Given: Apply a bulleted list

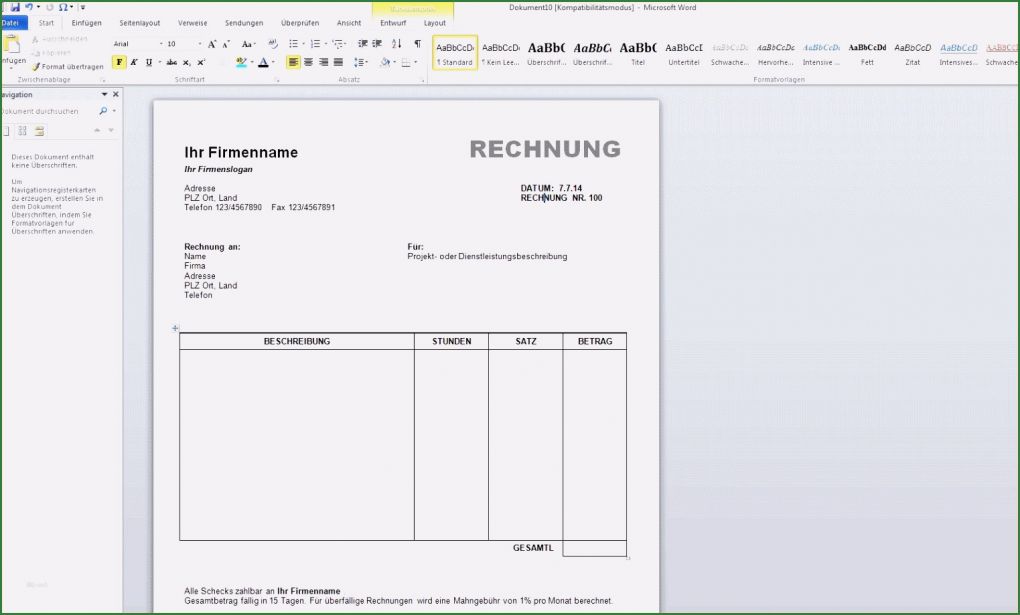Looking at the screenshot, I should [x=291, y=44].
